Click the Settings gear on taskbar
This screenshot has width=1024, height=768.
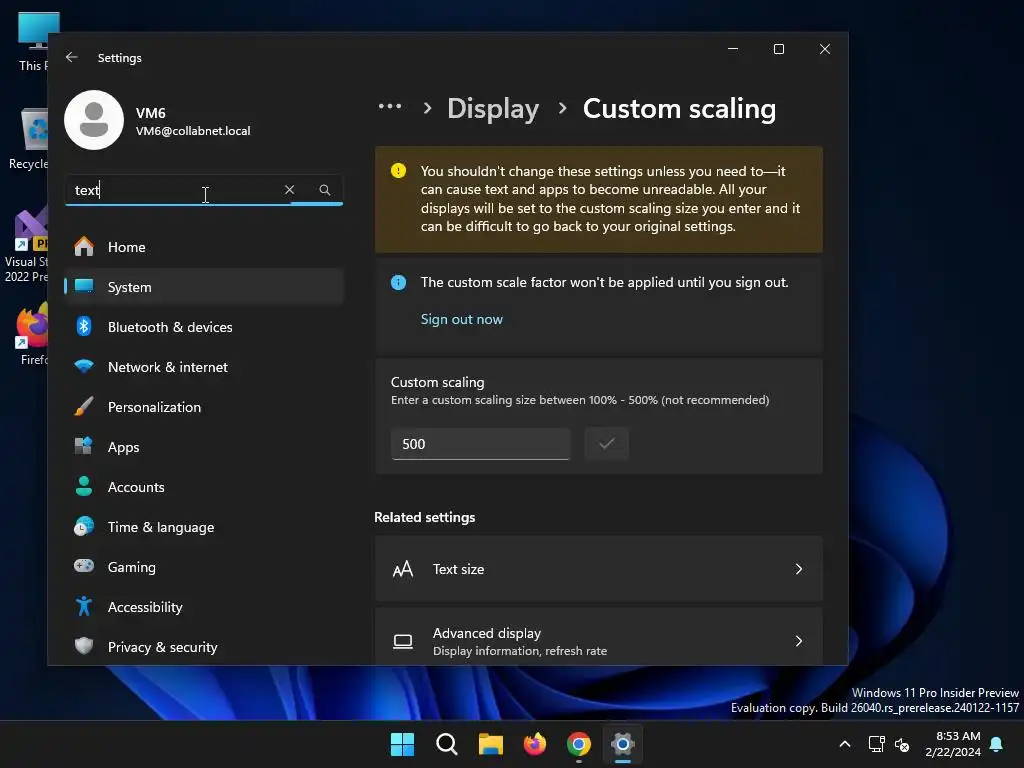[623, 744]
